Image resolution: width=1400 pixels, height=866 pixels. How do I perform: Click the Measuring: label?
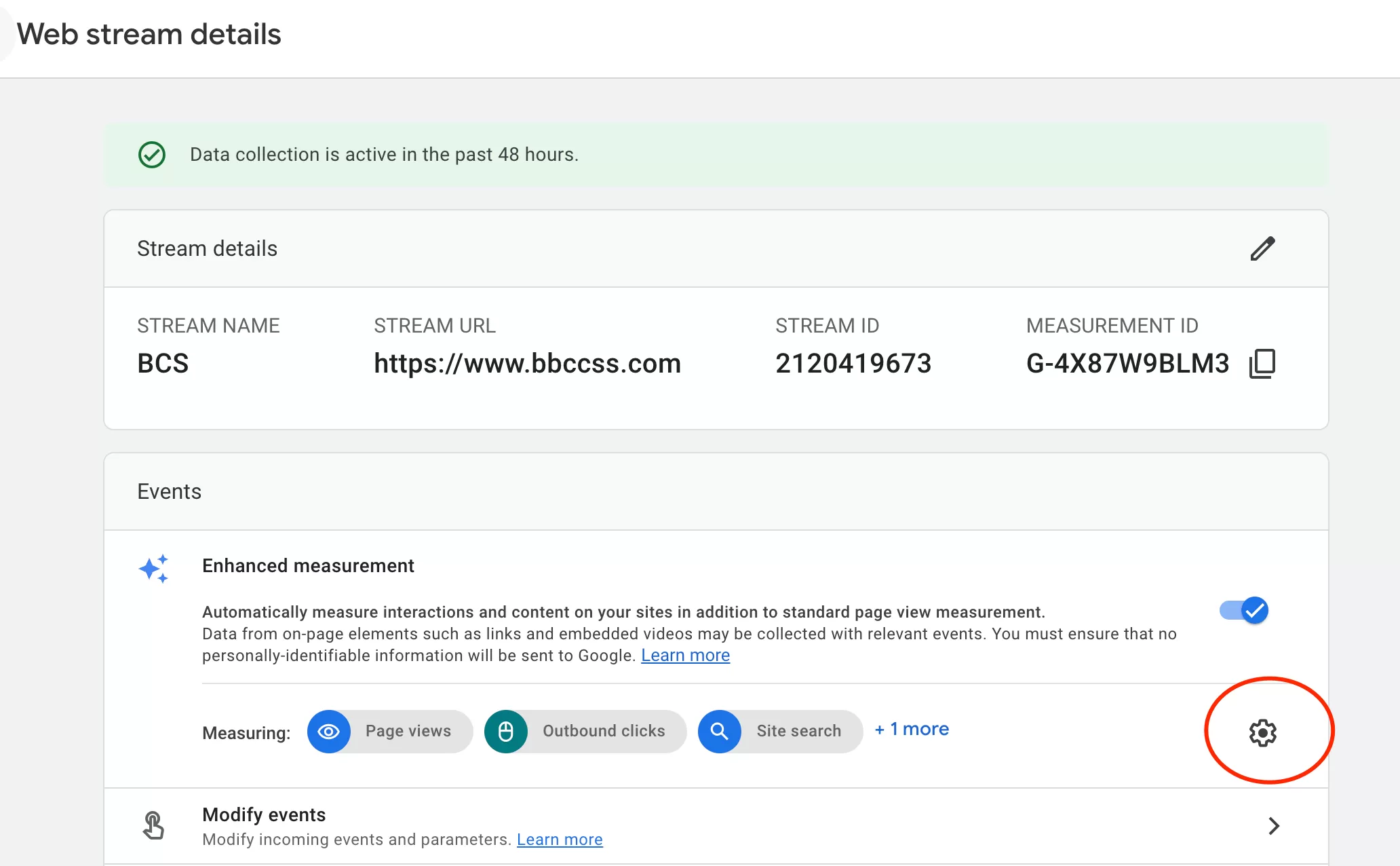coord(246,733)
